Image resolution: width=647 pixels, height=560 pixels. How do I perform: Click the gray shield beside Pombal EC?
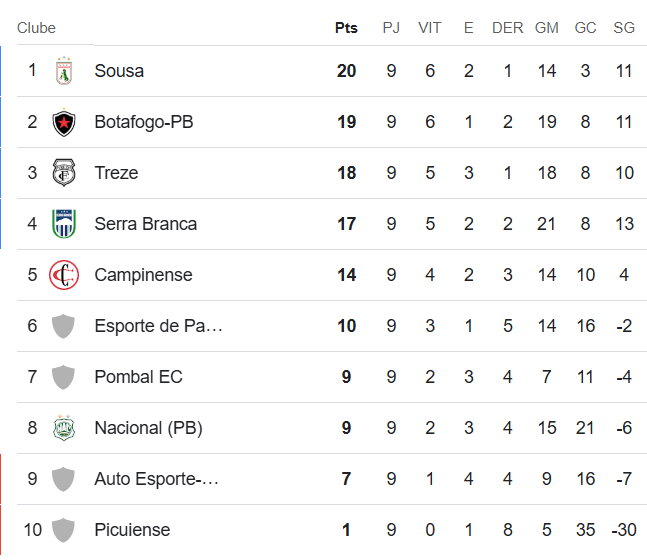[63, 377]
